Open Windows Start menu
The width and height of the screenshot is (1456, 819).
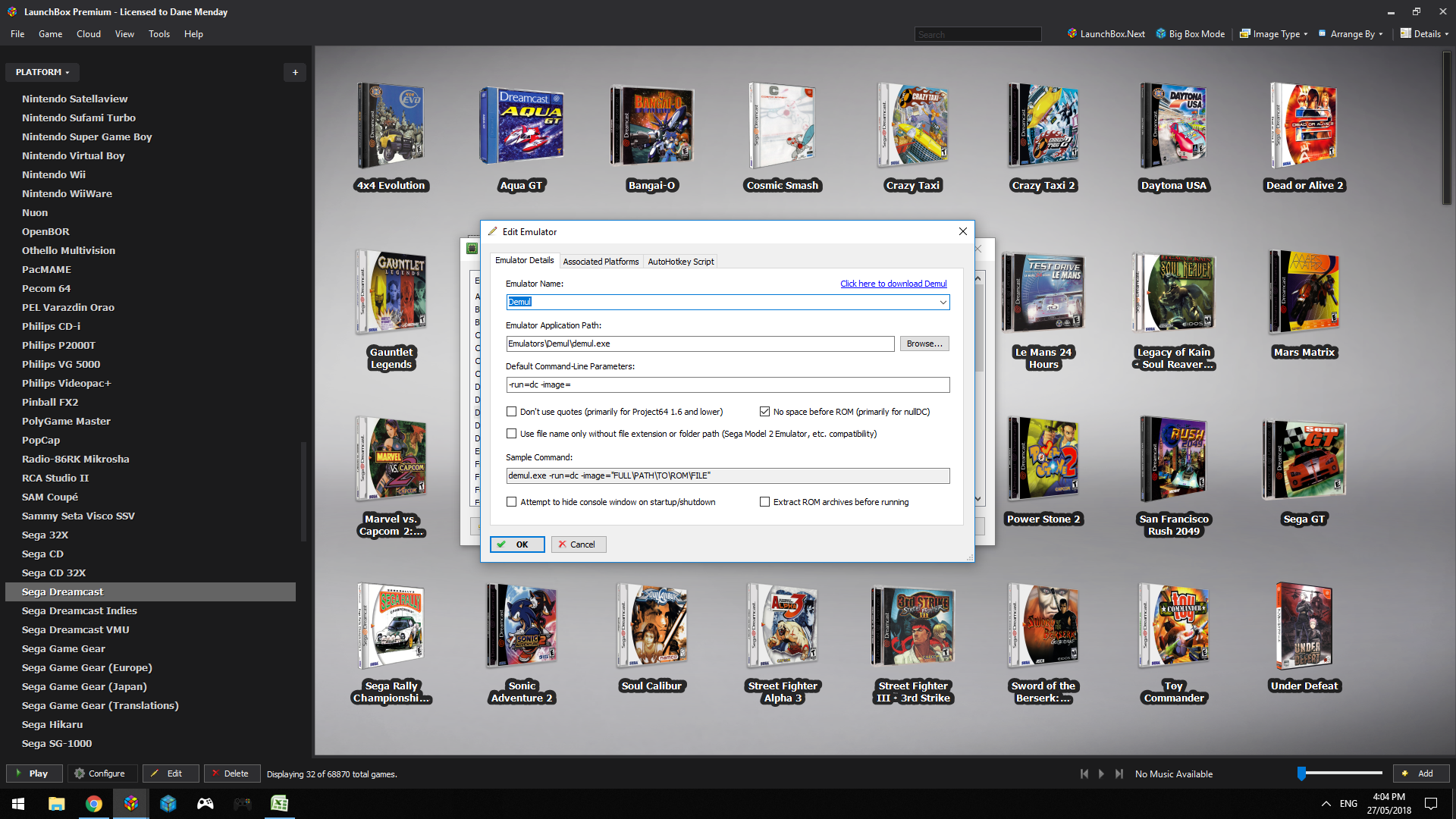click(x=18, y=804)
